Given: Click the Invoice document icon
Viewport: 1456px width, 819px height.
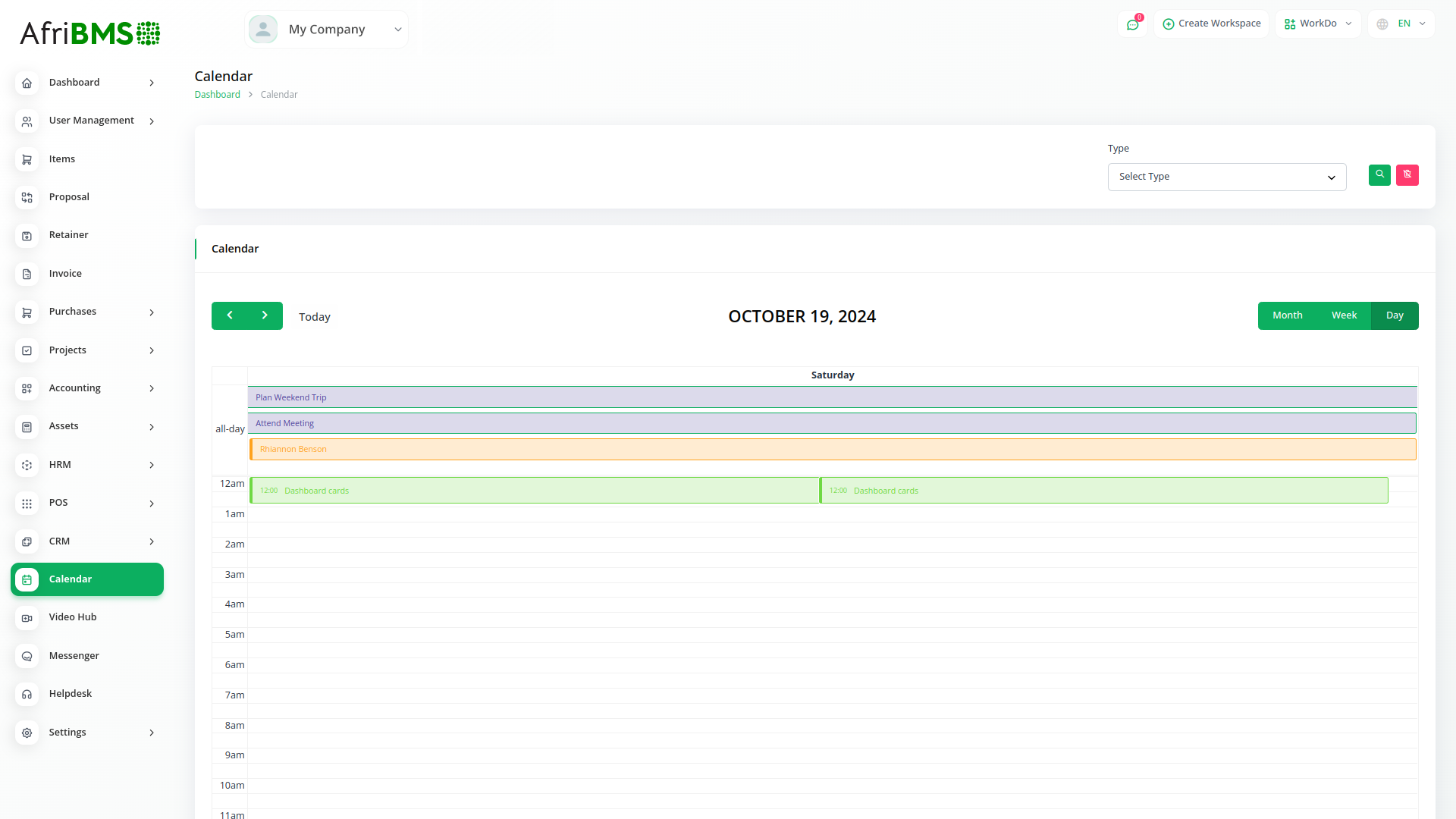Looking at the screenshot, I should pos(27,274).
